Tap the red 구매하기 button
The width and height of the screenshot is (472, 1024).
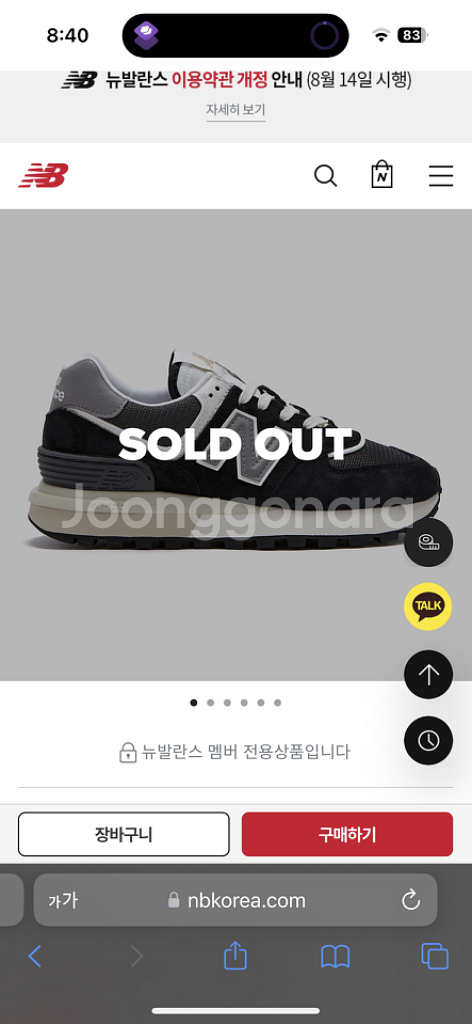tap(347, 834)
